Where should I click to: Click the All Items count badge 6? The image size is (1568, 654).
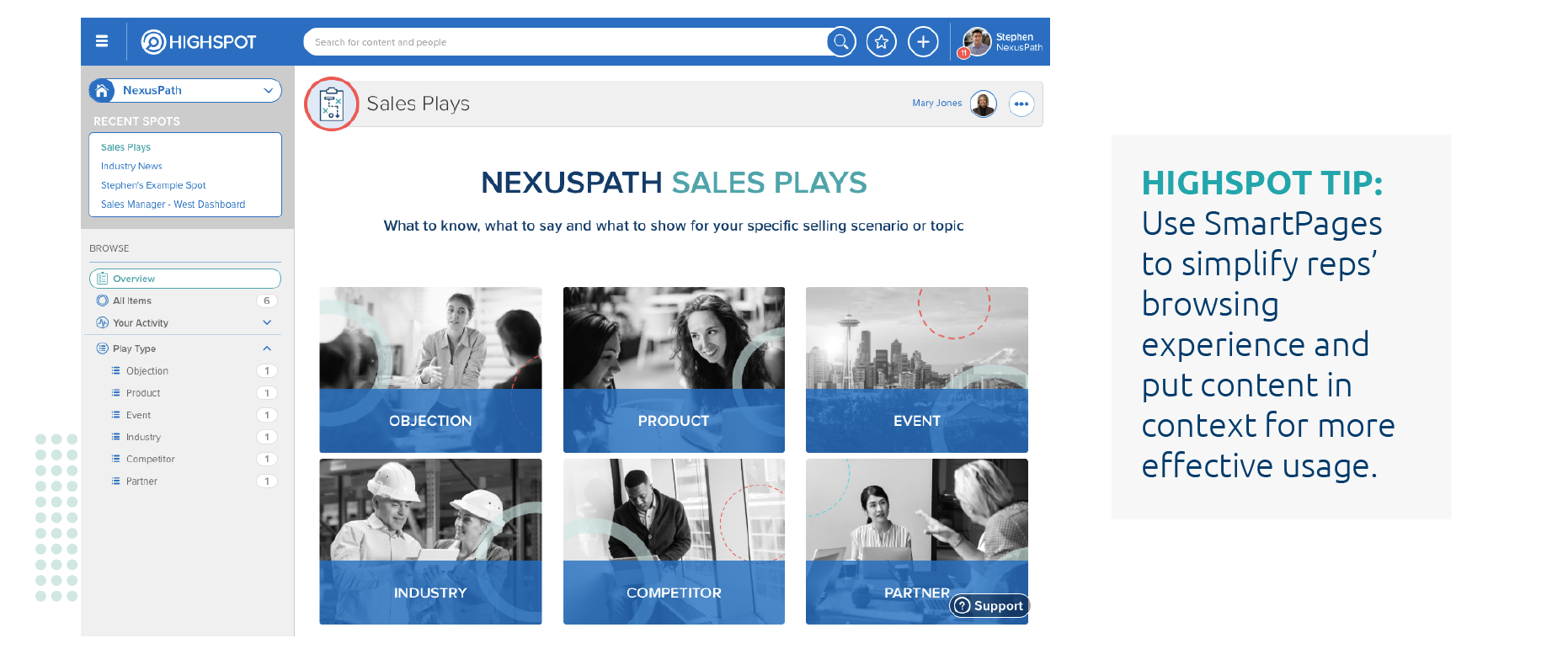tap(267, 300)
